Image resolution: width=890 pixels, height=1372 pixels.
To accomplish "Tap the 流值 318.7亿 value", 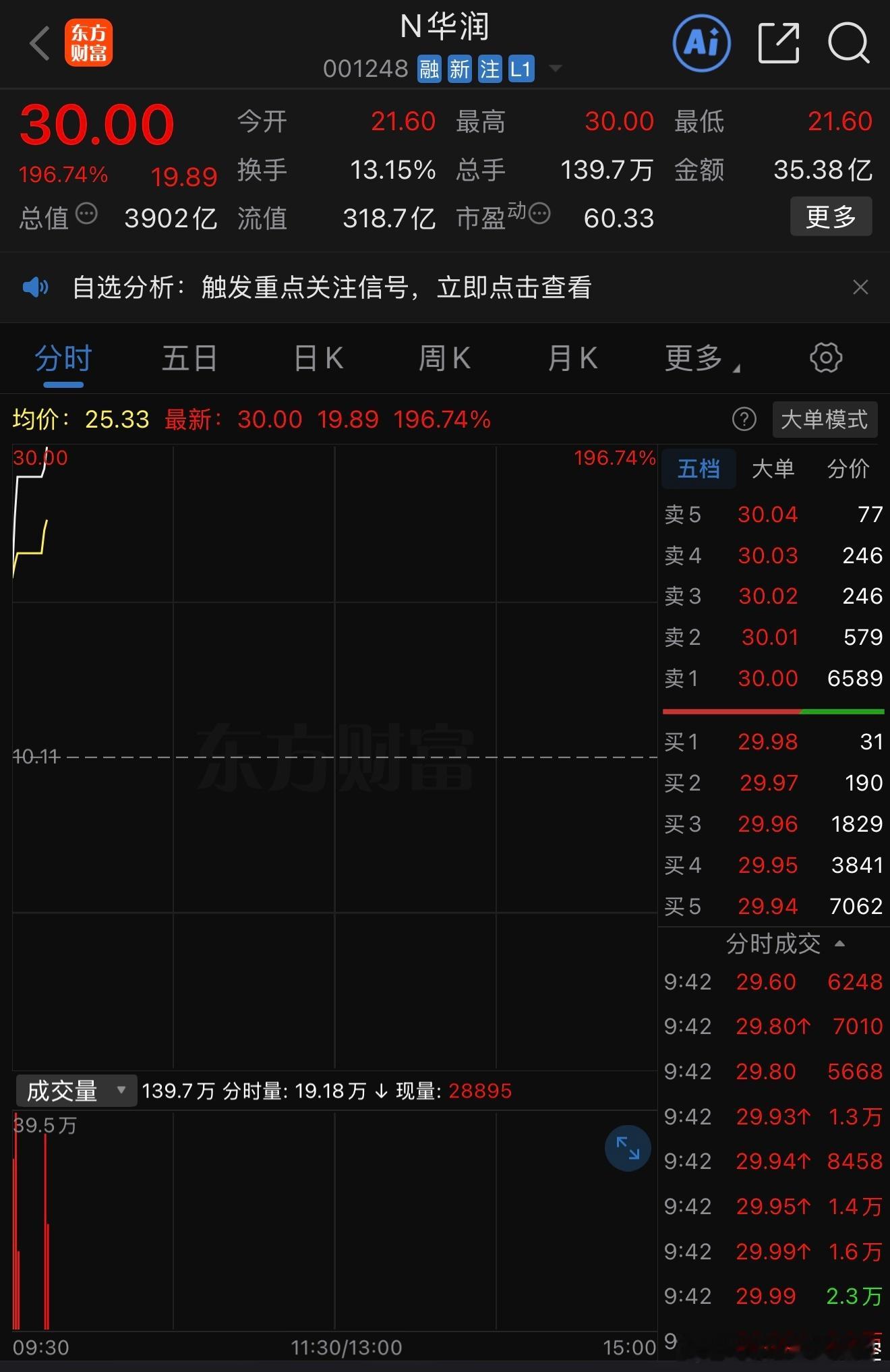I will (389, 219).
